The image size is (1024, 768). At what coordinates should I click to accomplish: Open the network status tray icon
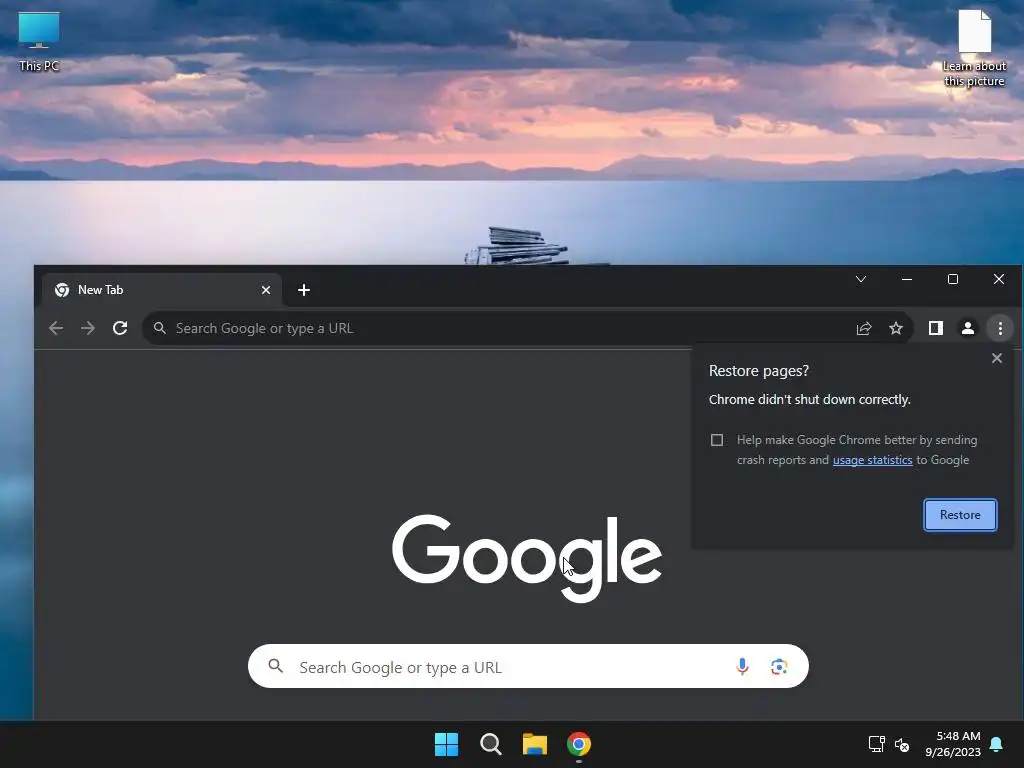click(876, 744)
